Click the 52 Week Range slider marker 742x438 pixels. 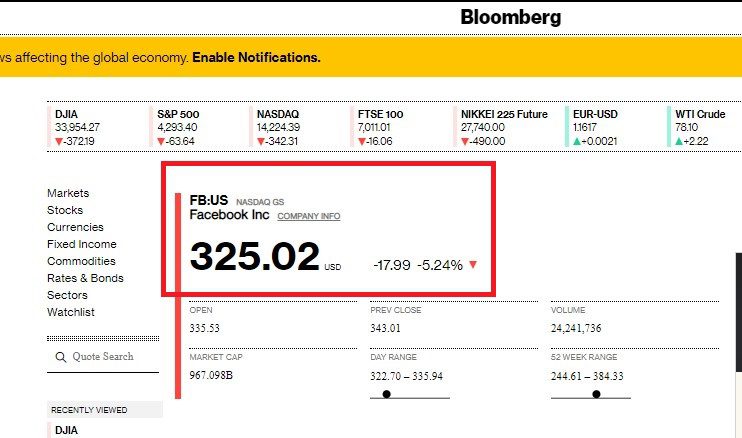click(596, 394)
